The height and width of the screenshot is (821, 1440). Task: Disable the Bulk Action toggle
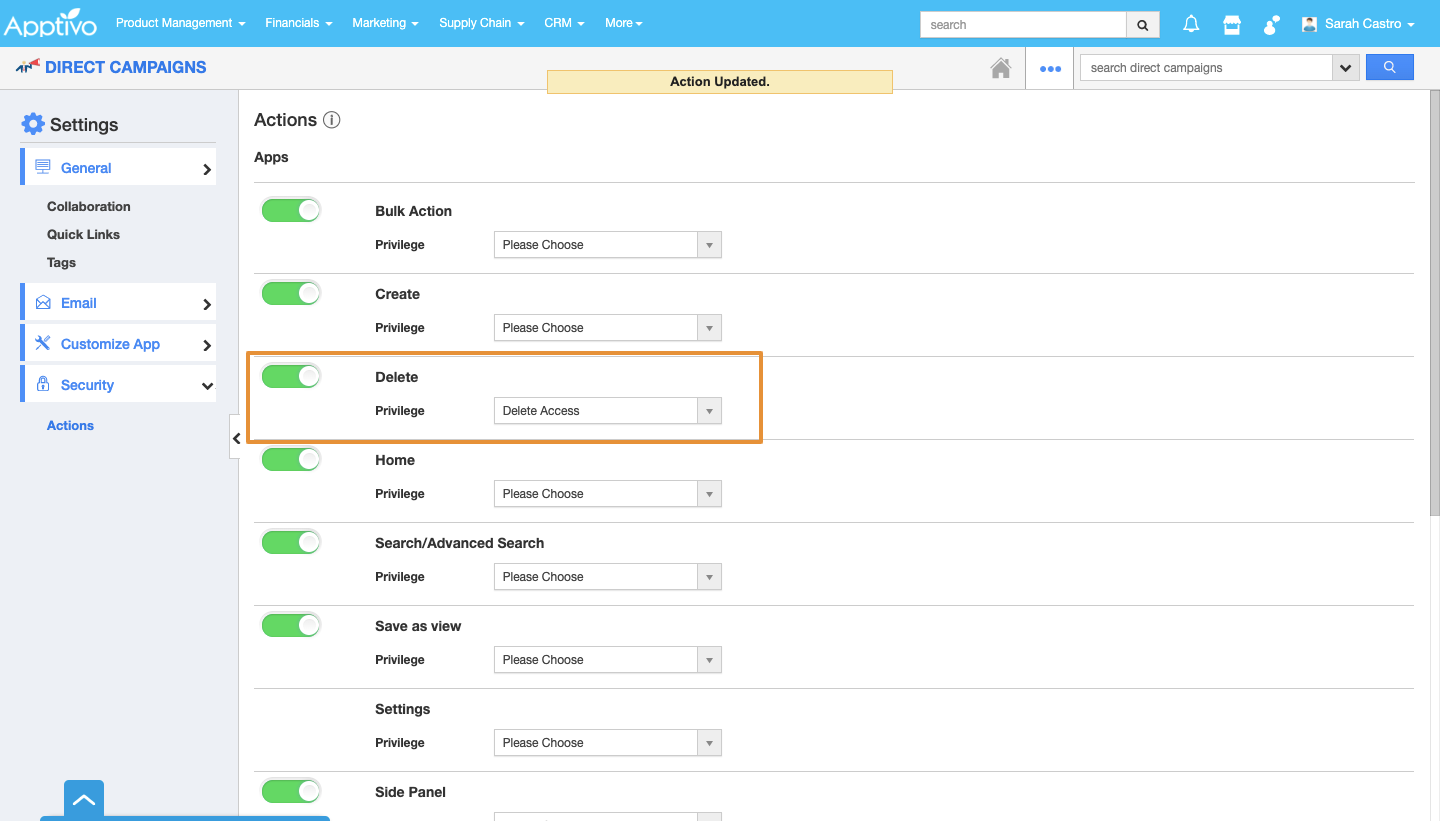click(291, 210)
